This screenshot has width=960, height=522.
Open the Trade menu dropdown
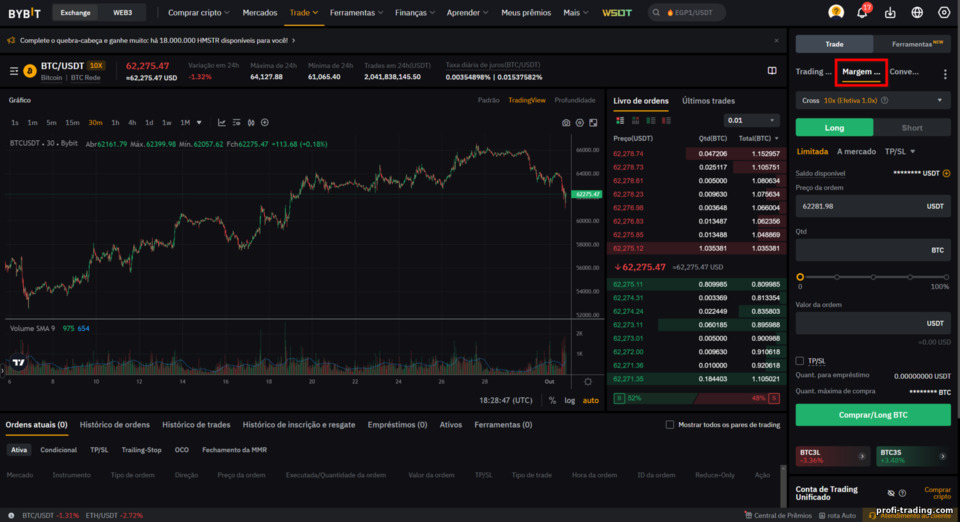point(304,12)
